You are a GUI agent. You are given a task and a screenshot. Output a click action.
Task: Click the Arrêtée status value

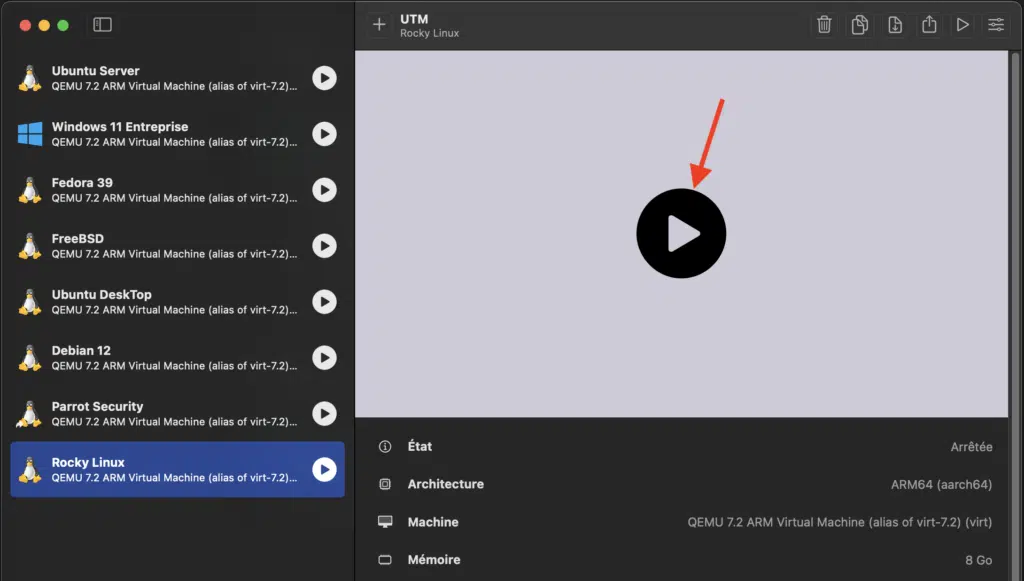971,447
